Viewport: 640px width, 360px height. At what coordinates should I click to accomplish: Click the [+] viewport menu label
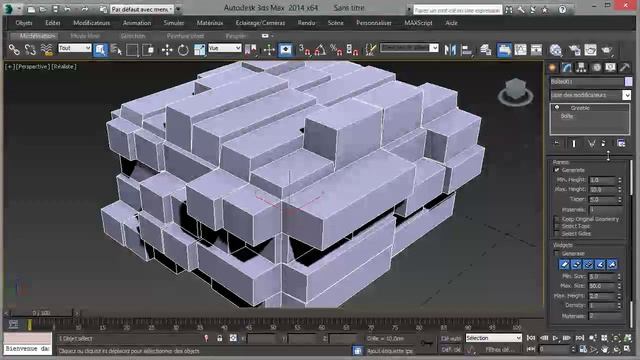click(10, 66)
